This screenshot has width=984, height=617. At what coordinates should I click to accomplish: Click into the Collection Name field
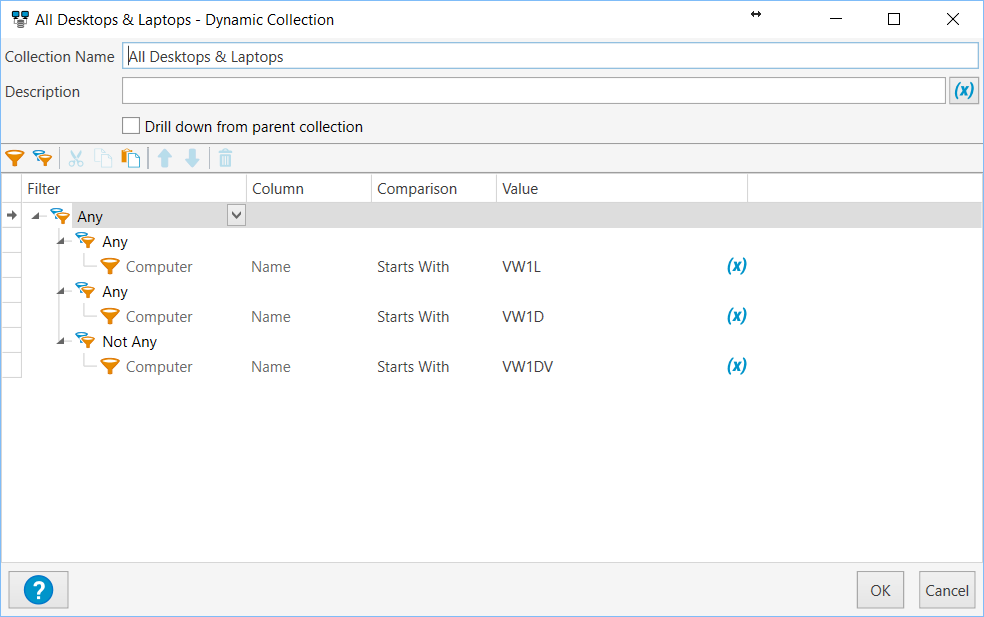pyautogui.click(x=549, y=57)
